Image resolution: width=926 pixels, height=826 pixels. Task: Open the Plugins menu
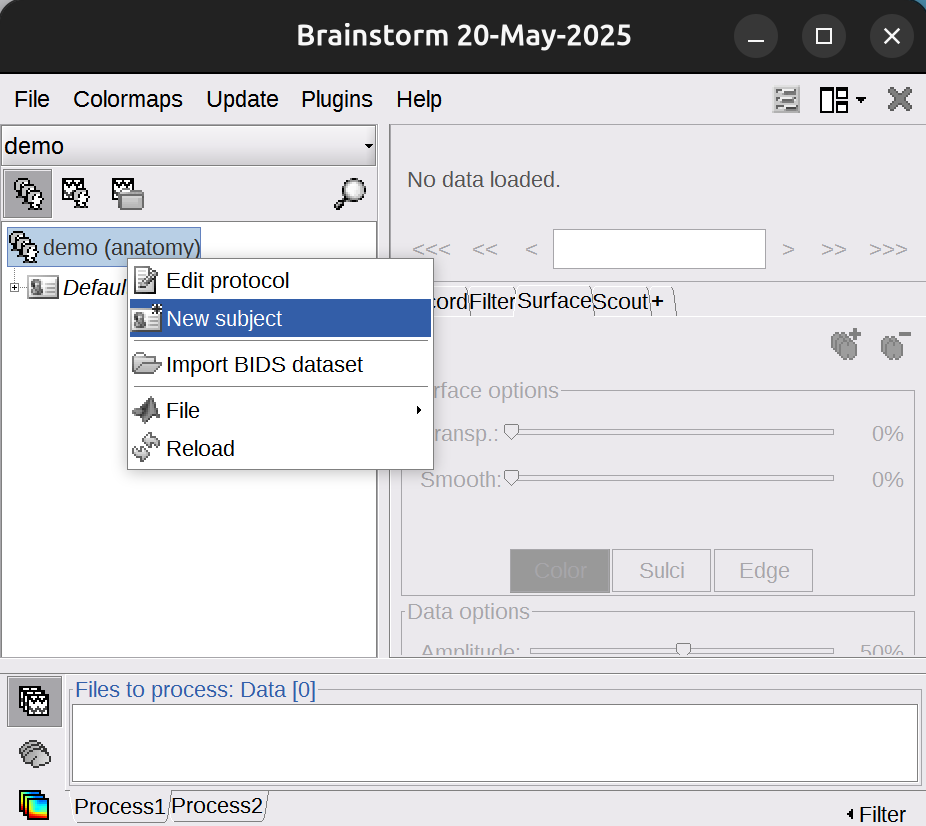(337, 99)
